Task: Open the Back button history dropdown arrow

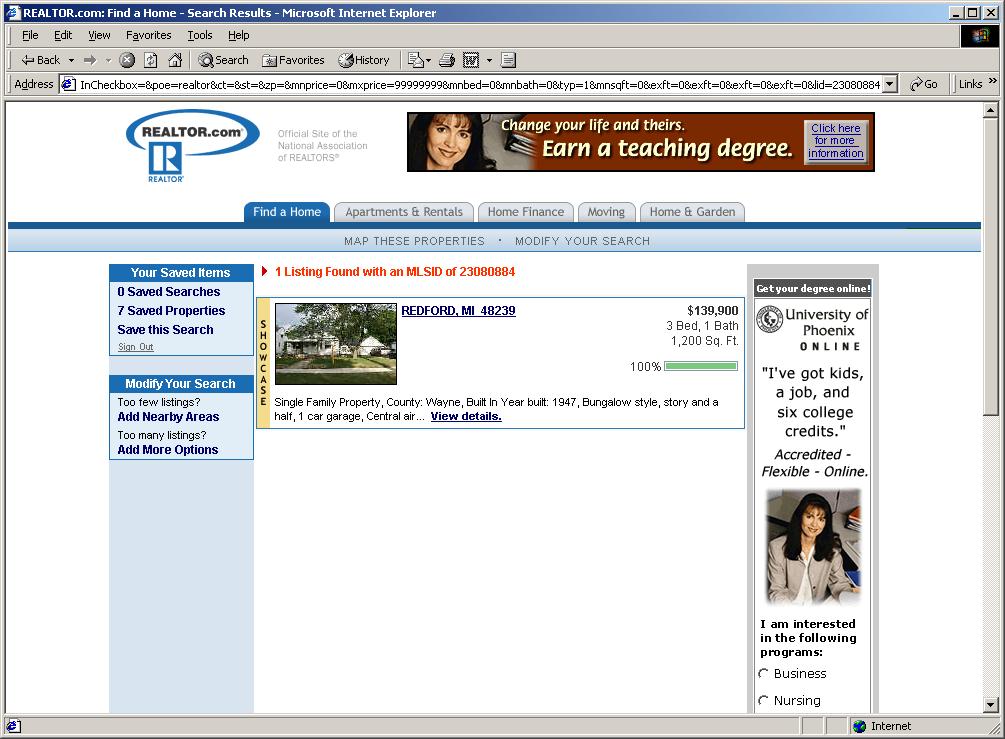Action: tap(71, 60)
